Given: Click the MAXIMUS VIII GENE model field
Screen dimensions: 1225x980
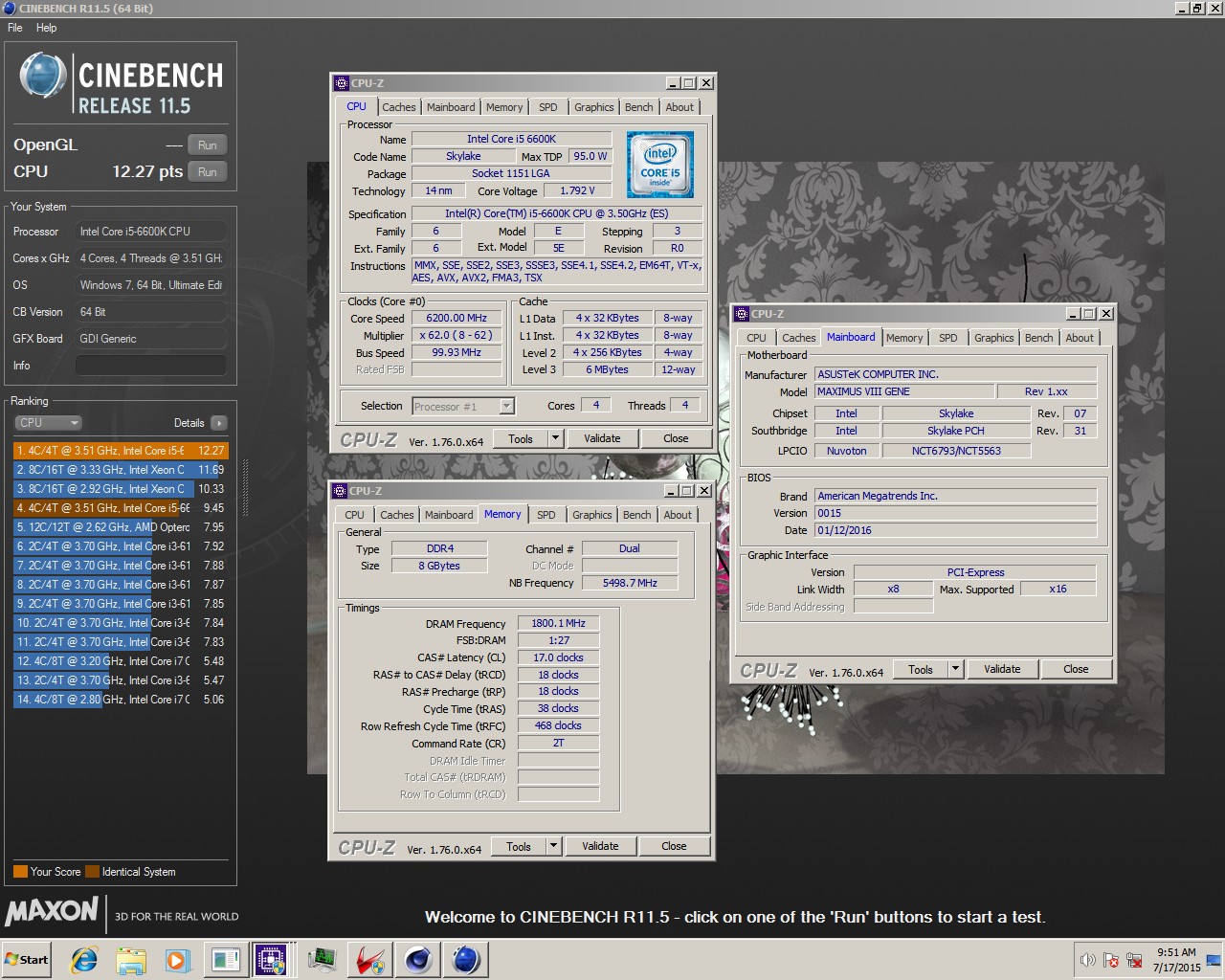Looking at the screenshot, I should 903,391.
